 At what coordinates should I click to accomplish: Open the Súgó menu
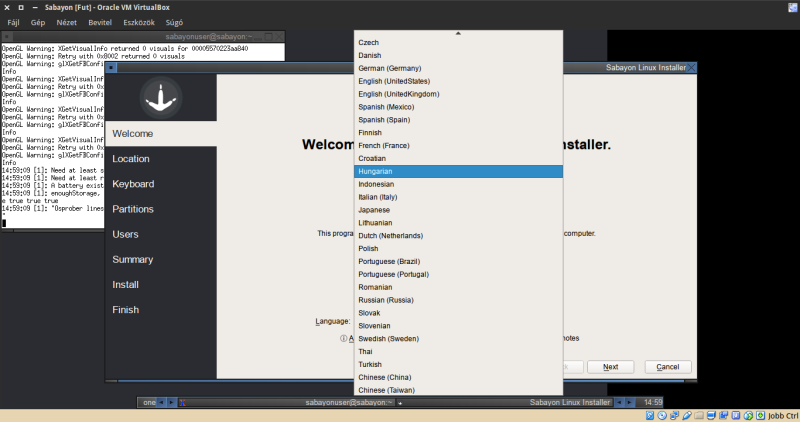point(174,22)
